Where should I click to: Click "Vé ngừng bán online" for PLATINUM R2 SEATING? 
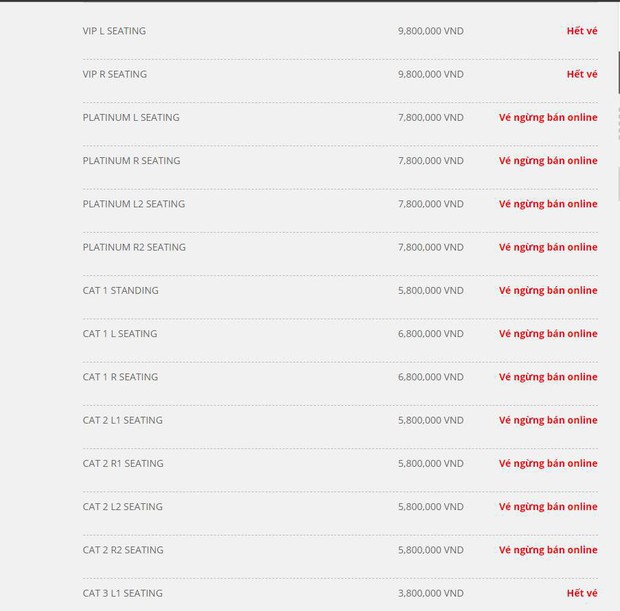548,247
